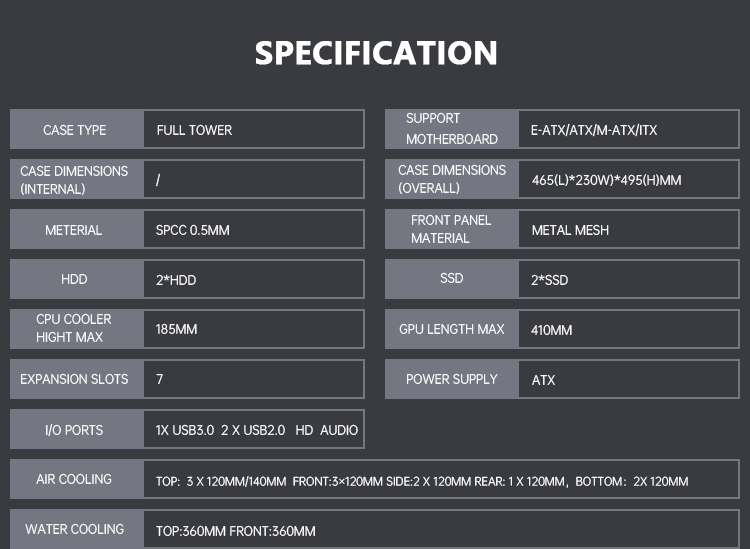Select the 465(L)*230W)*495(H)MM value
This screenshot has width=750, height=549.
pos(606,181)
